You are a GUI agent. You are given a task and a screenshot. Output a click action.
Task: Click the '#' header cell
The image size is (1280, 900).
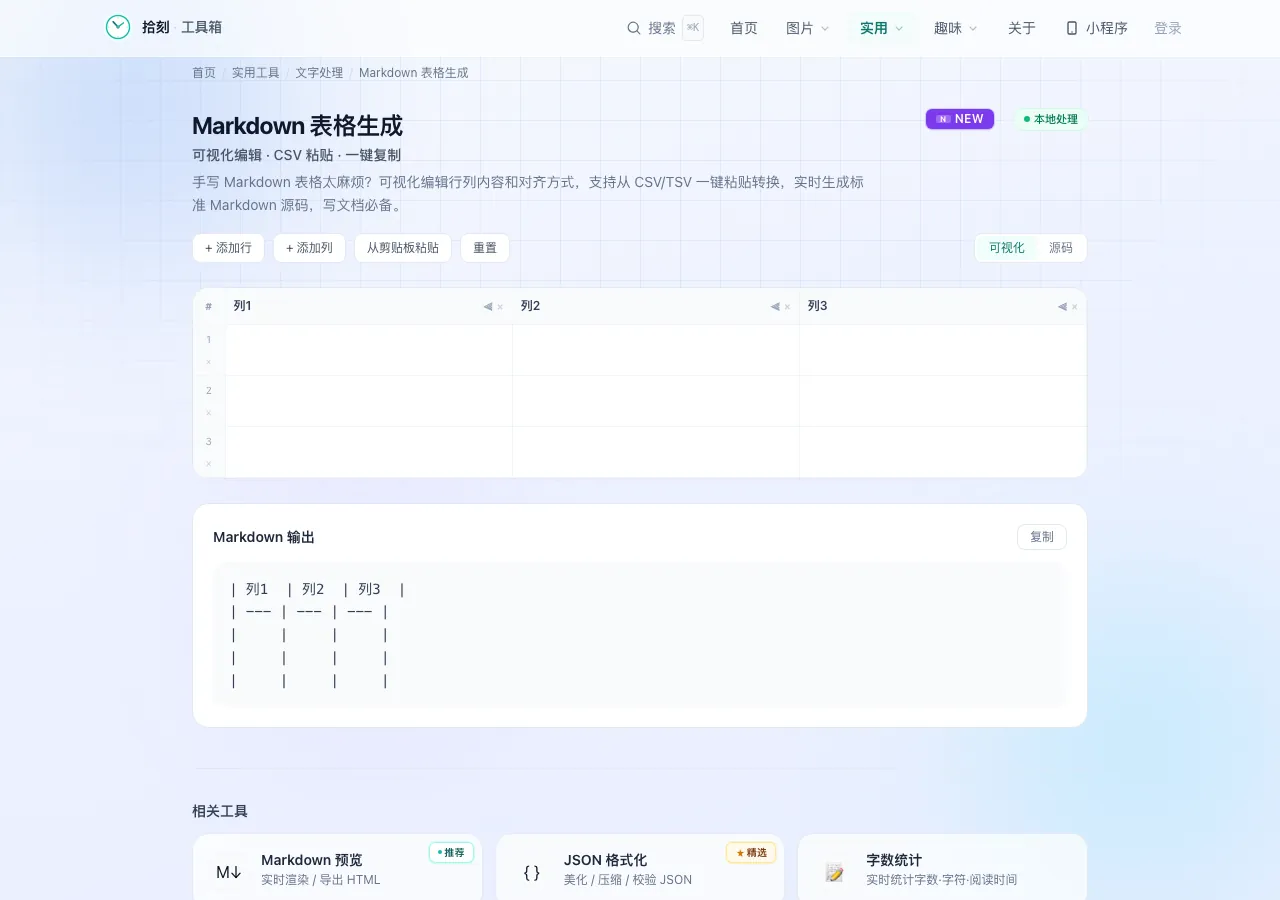(x=209, y=306)
